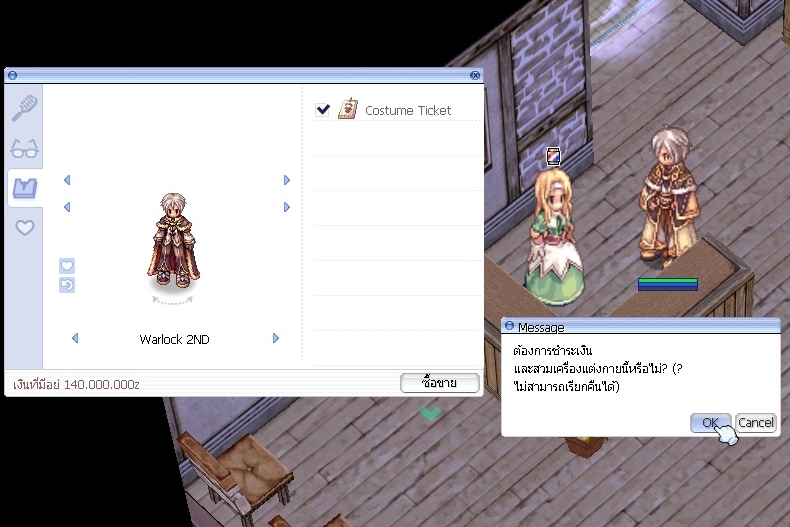Click round button at stylist window's top-left
The width and height of the screenshot is (790, 527).
click(x=12, y=75)
